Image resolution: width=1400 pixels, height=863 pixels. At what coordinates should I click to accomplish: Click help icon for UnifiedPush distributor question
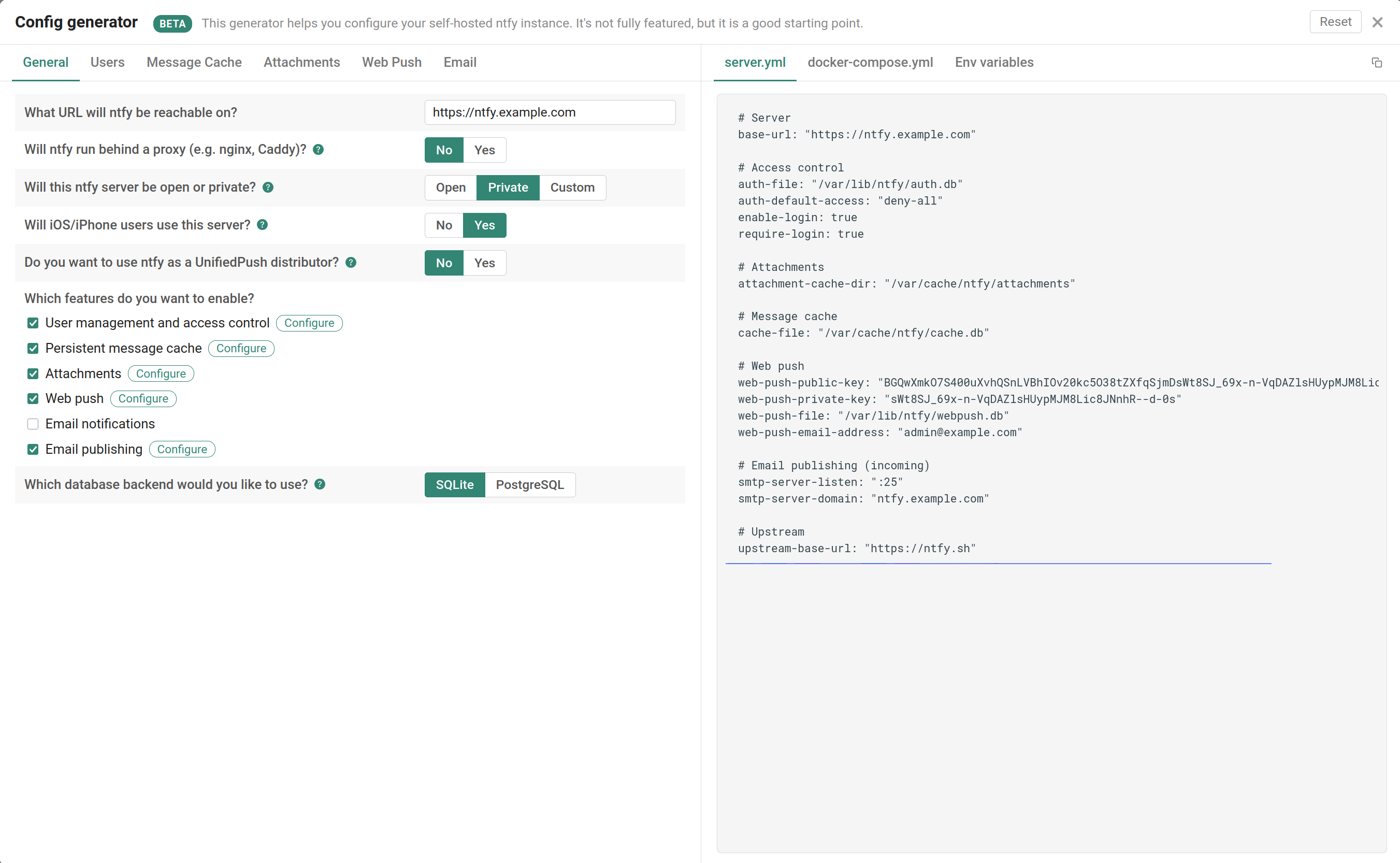[351, 263]
